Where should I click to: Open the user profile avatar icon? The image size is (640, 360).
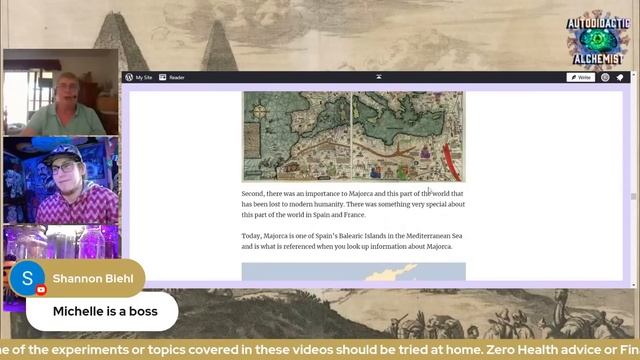[x=605, y=77]
